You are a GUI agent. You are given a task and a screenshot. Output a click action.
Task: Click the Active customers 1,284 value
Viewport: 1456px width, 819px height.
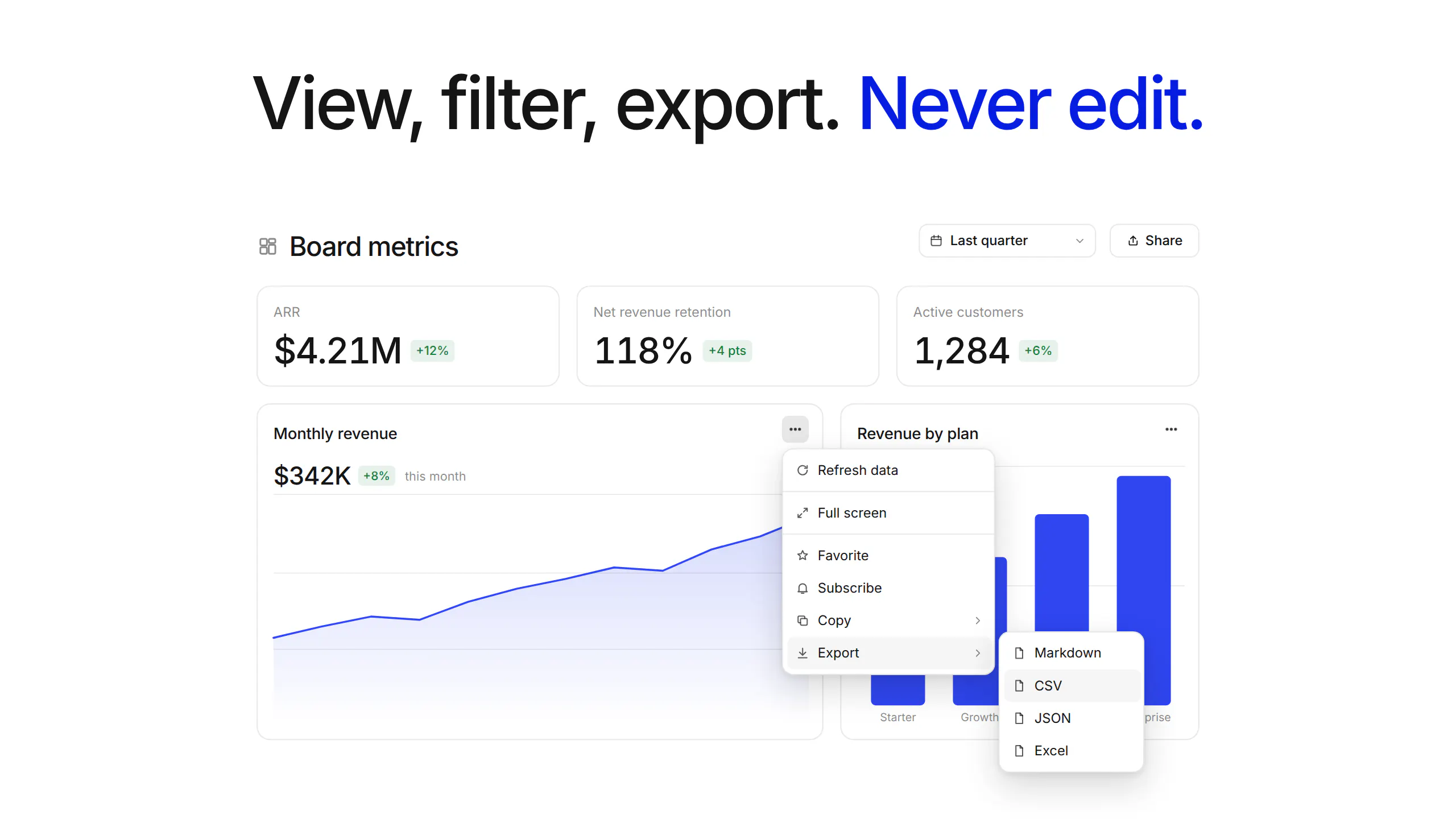(961, 350)
